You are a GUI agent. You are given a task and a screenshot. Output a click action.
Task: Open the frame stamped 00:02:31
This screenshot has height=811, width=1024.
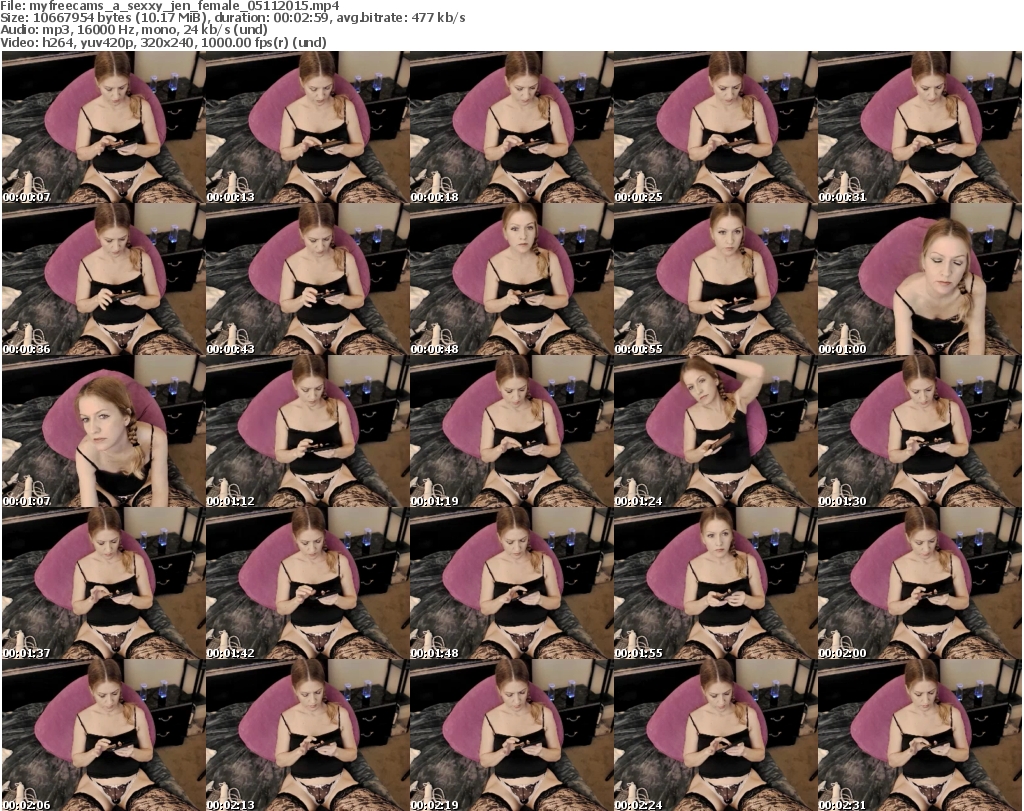[919, 735]
